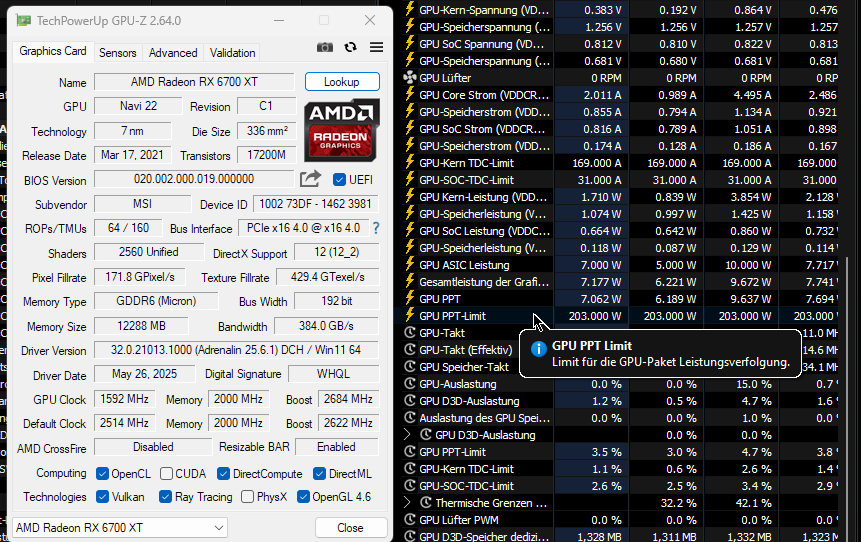Screen dimensions: 861x542
Task: Click the AMD Radeon Graphics logo
Action: pyautogui.click(x=342, y=131)
